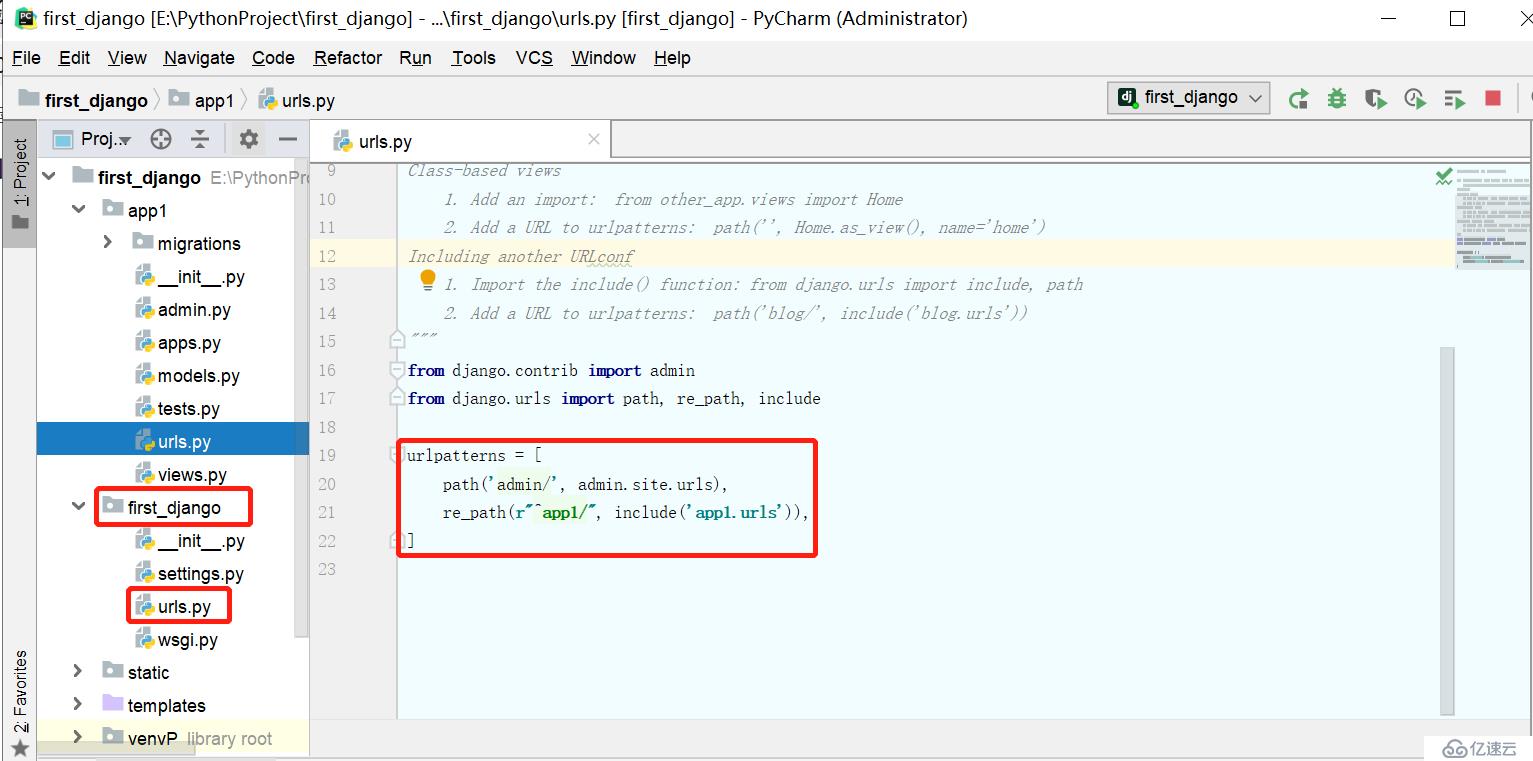Open the Run menu
The width and height of the screenshot is (1533, 761).
pos(415,58)
